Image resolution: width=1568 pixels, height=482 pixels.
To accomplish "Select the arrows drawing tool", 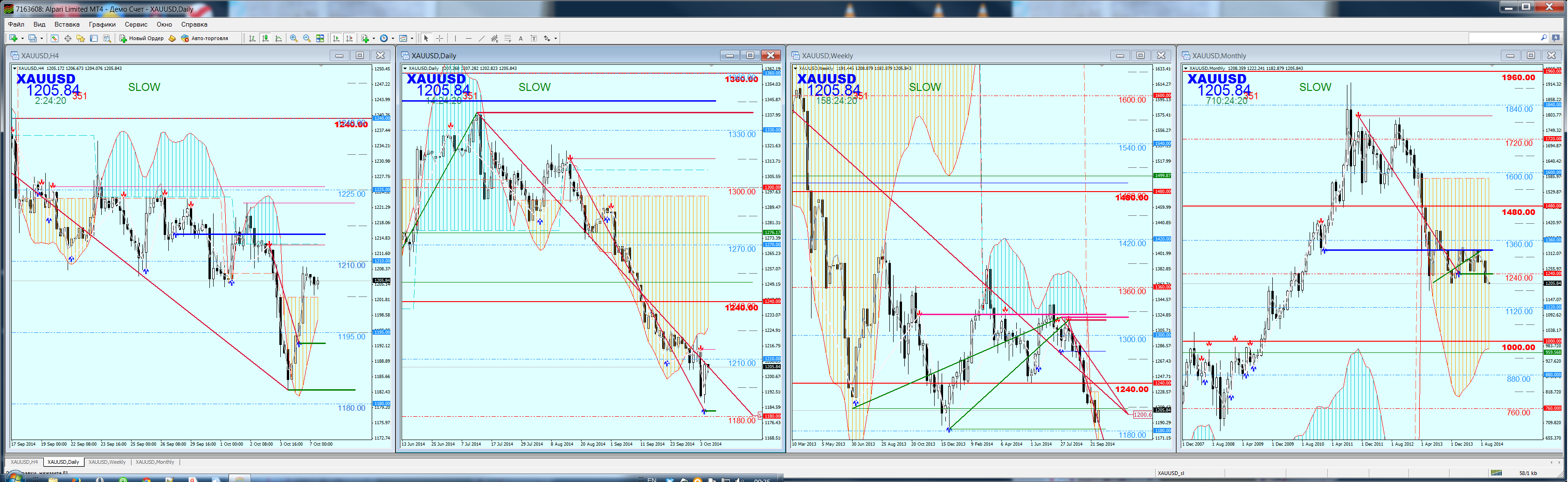I will 547,38.
